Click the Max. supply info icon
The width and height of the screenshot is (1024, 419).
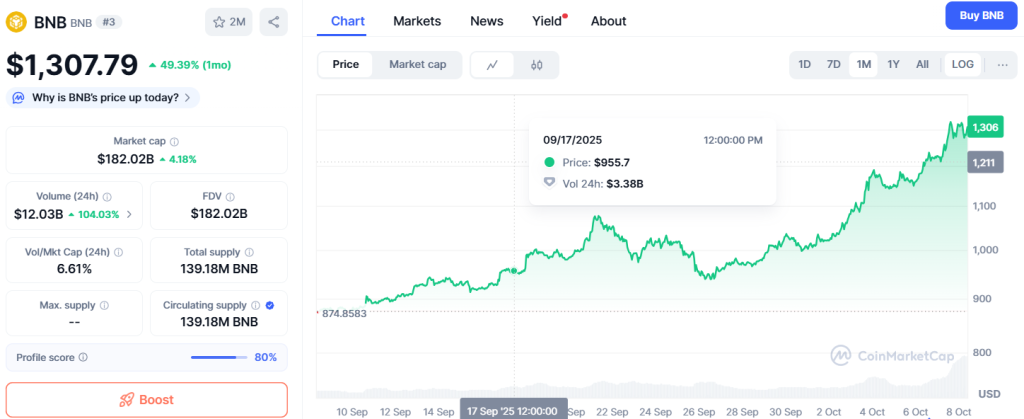[x=104, y=305]
